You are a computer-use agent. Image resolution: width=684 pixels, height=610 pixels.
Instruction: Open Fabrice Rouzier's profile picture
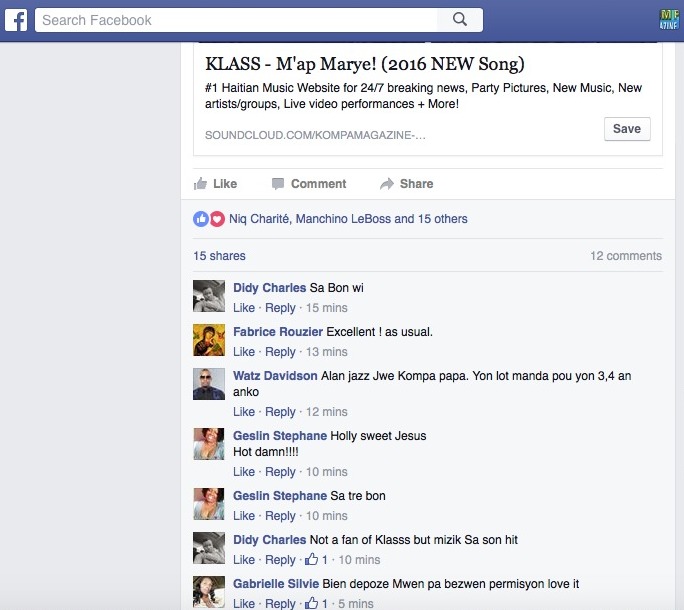point(209,340)
